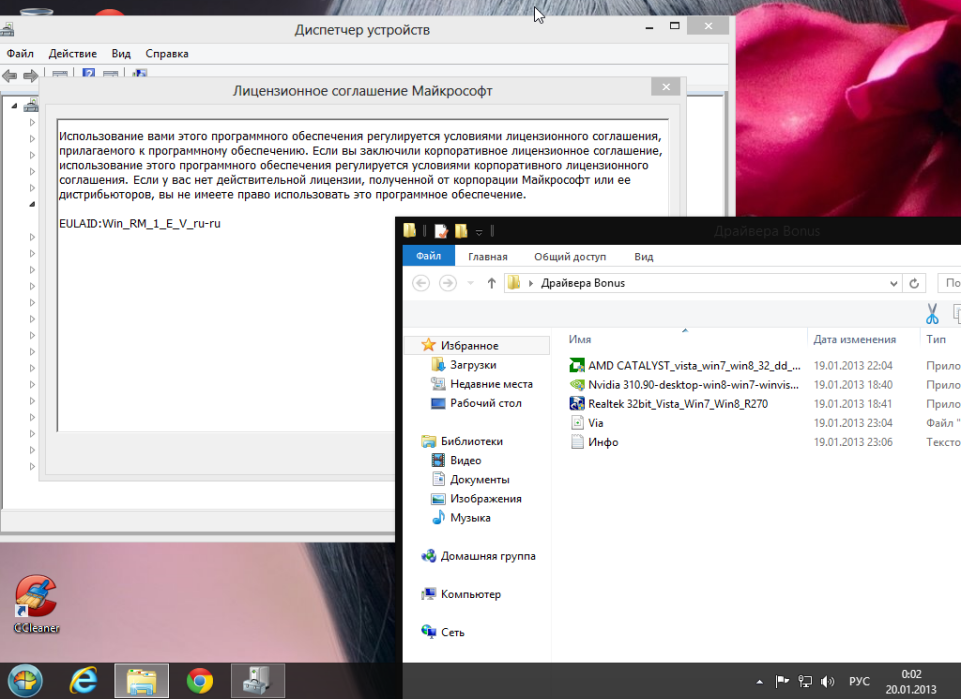Click the Explorer forward navigation button
Screen dimensions: 961x699
448,283
